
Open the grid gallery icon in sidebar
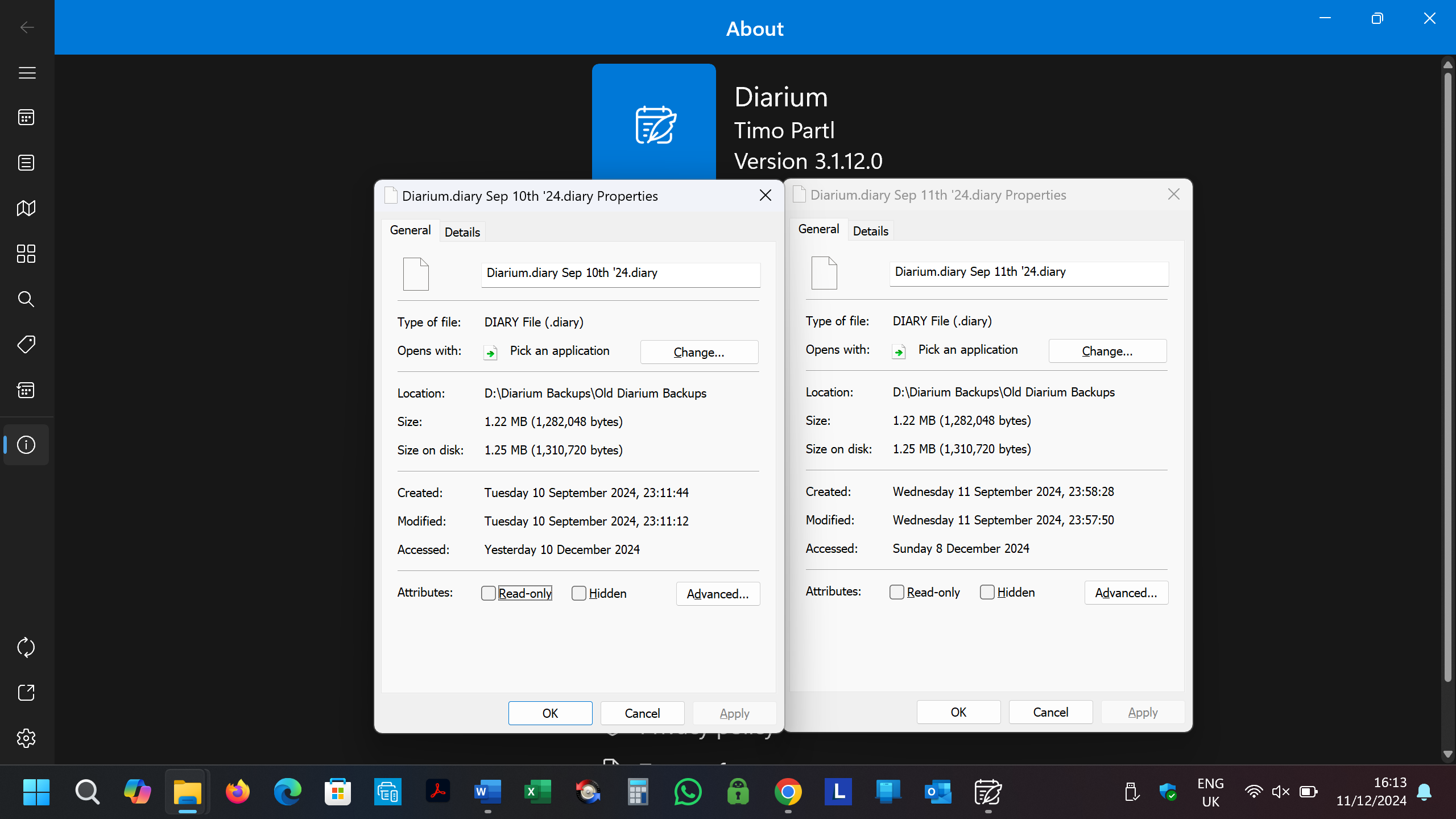coord(26,254)
